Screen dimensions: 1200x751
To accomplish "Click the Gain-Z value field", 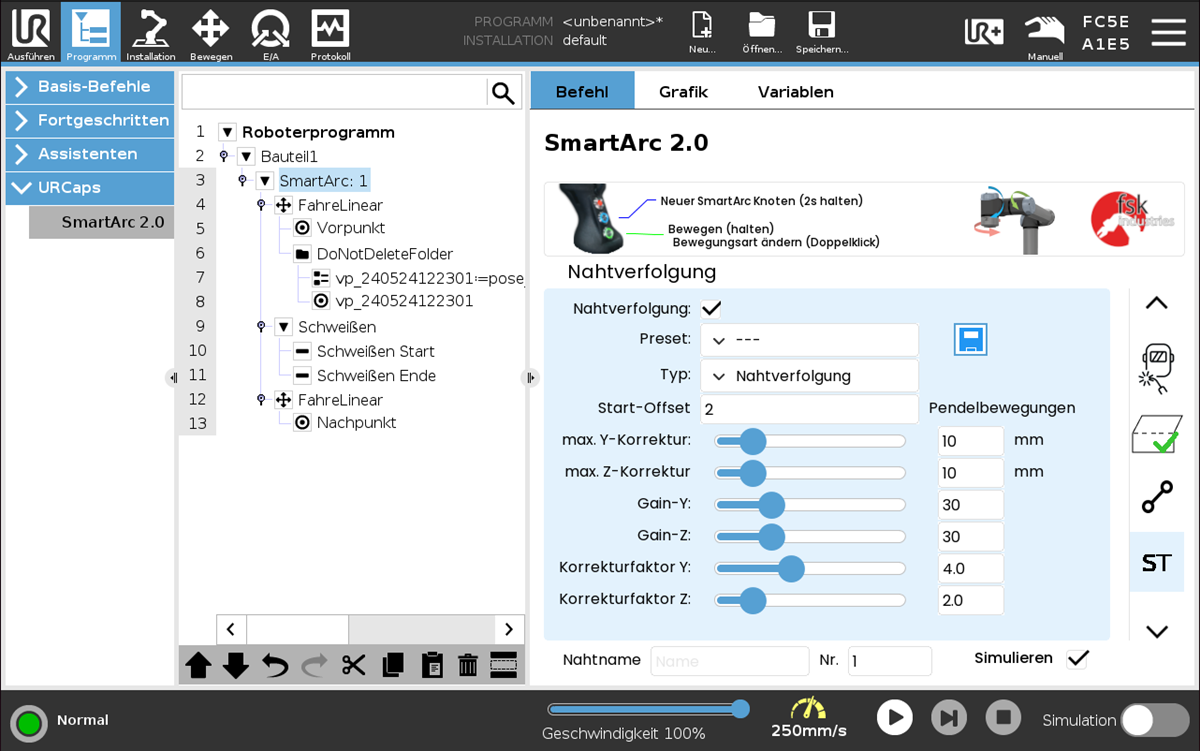I will coord(970,537).
